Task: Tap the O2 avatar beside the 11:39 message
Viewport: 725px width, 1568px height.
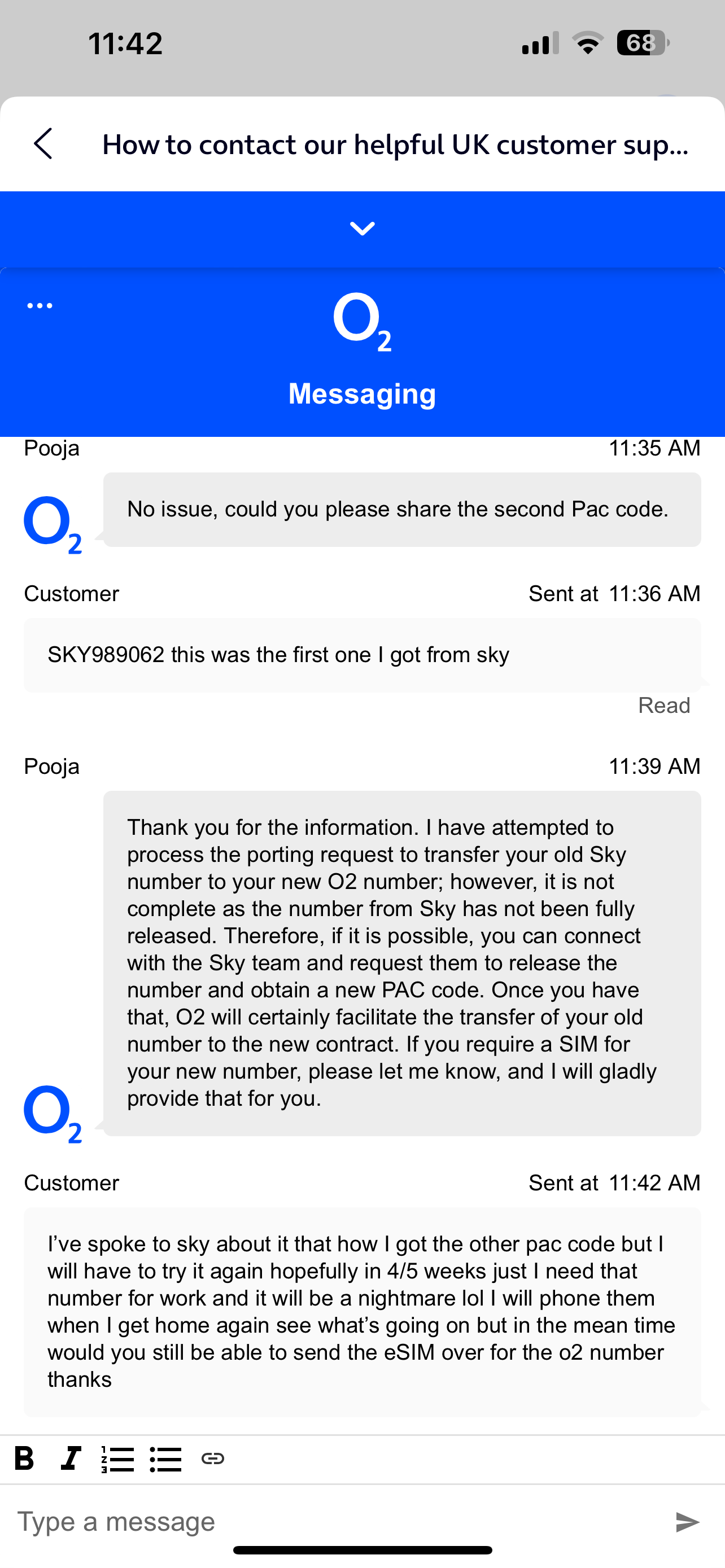Action: [53, 1113]
